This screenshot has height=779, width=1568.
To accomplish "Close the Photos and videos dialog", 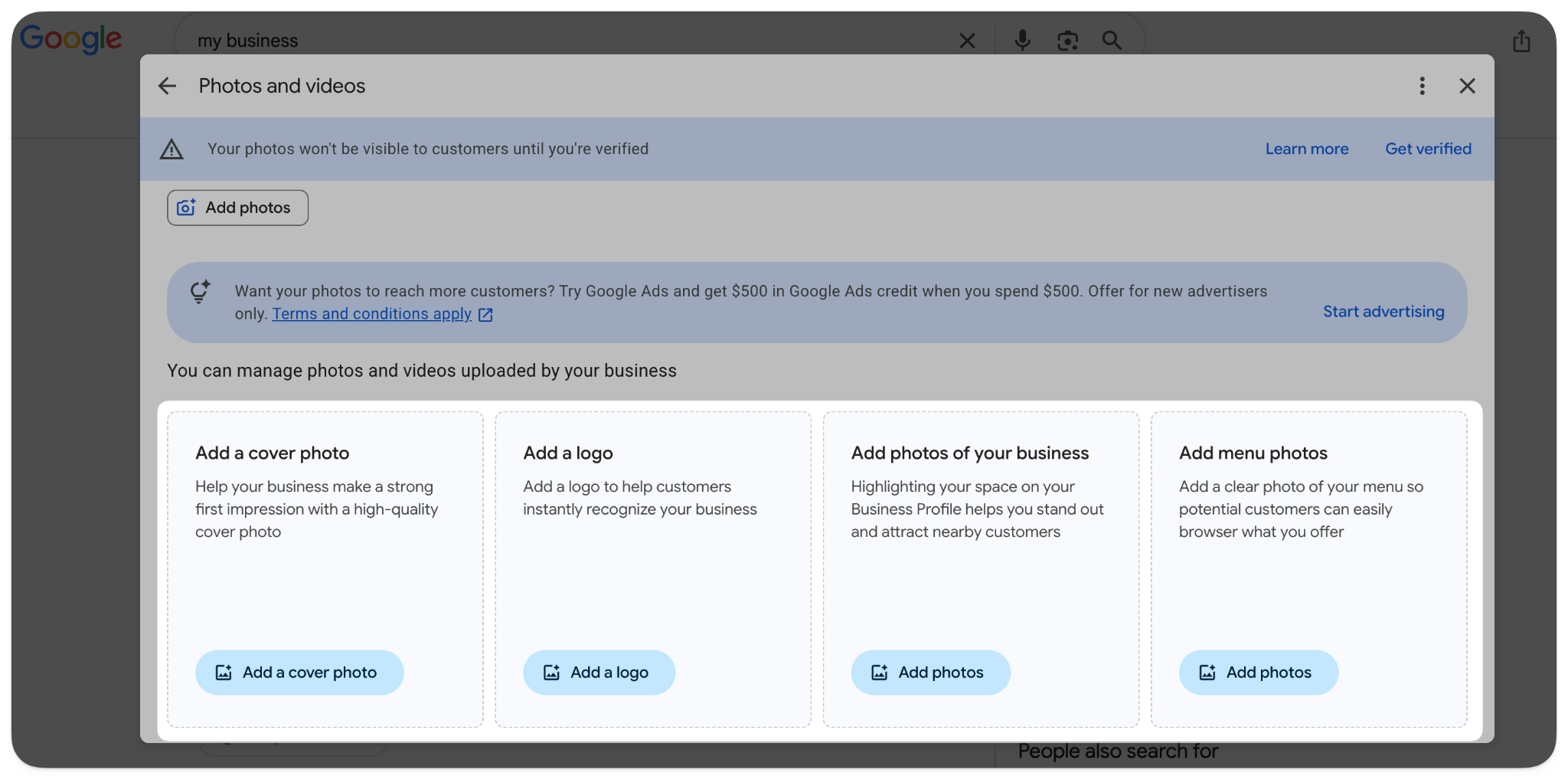I will (1467, 86).
